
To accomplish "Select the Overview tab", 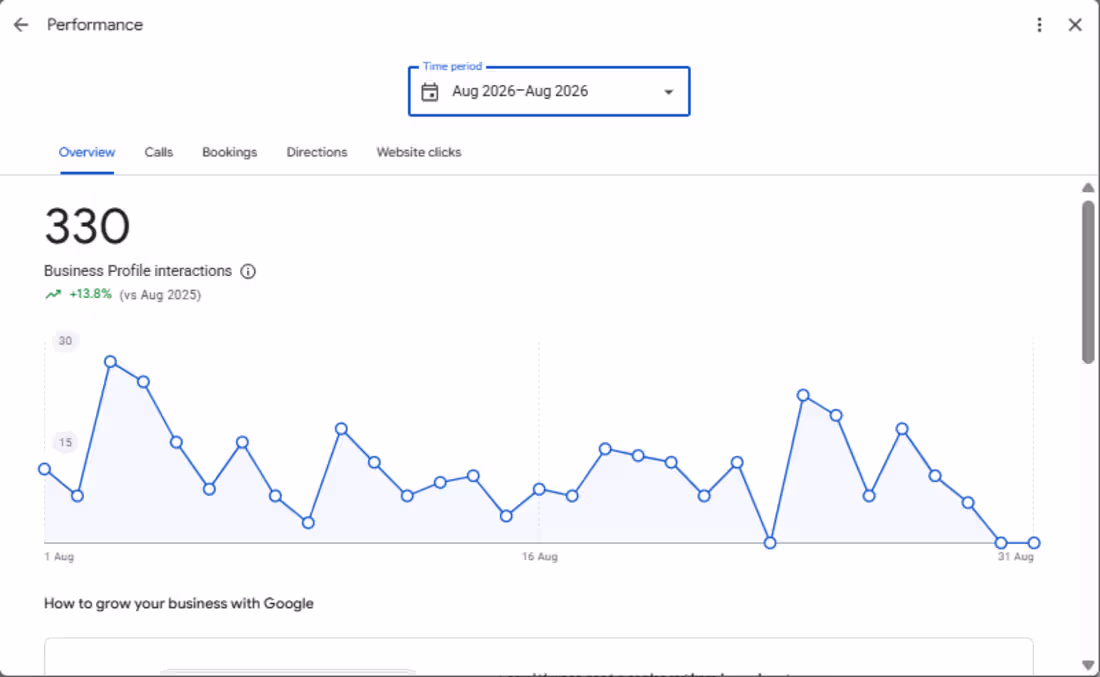I will click(x=87, y=152).
